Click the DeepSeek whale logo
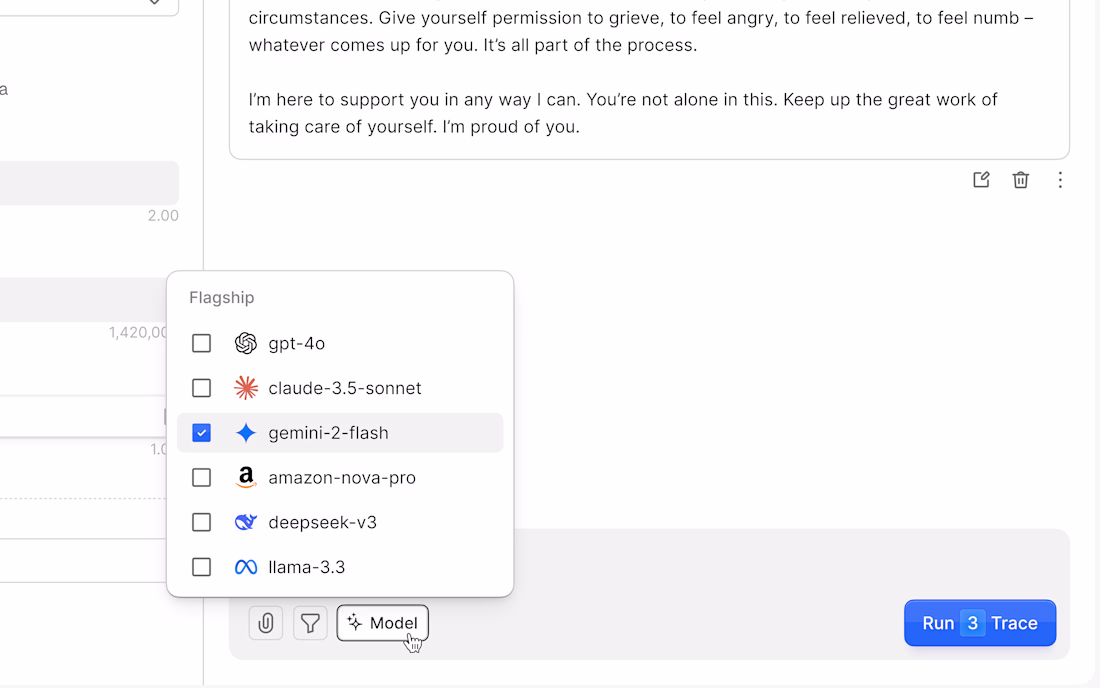The width and height of the screenshot is (1100, 688). (246, 522)
